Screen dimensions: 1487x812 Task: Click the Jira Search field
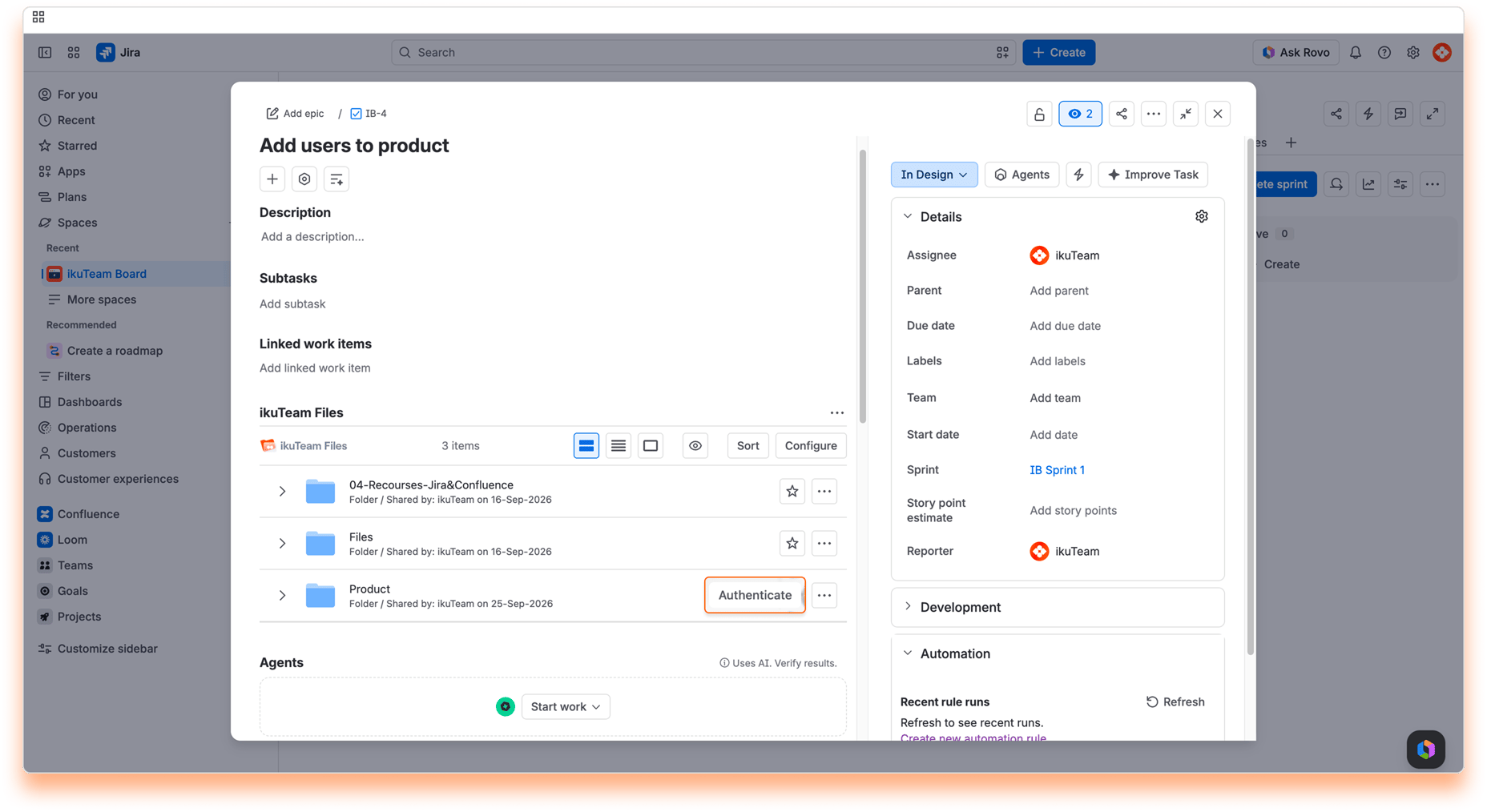(x=703, y=52)
